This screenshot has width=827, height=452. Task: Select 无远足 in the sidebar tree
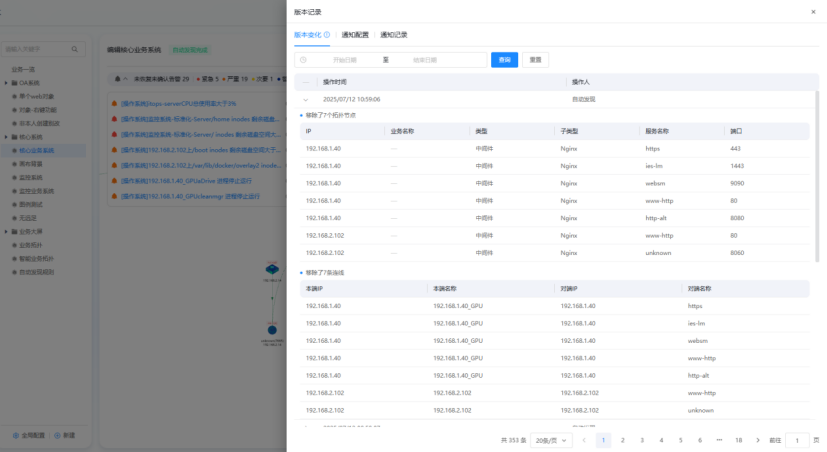27,218
